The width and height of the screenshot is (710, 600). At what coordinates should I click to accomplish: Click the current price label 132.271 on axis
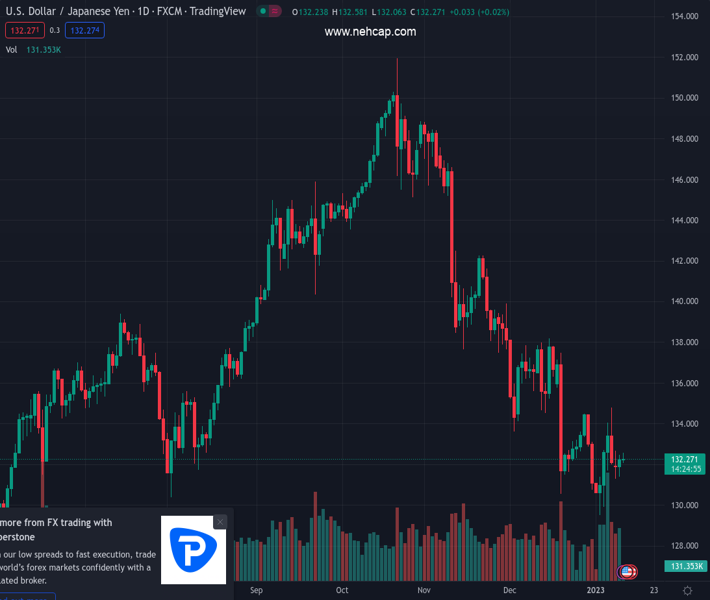[684, 459]
